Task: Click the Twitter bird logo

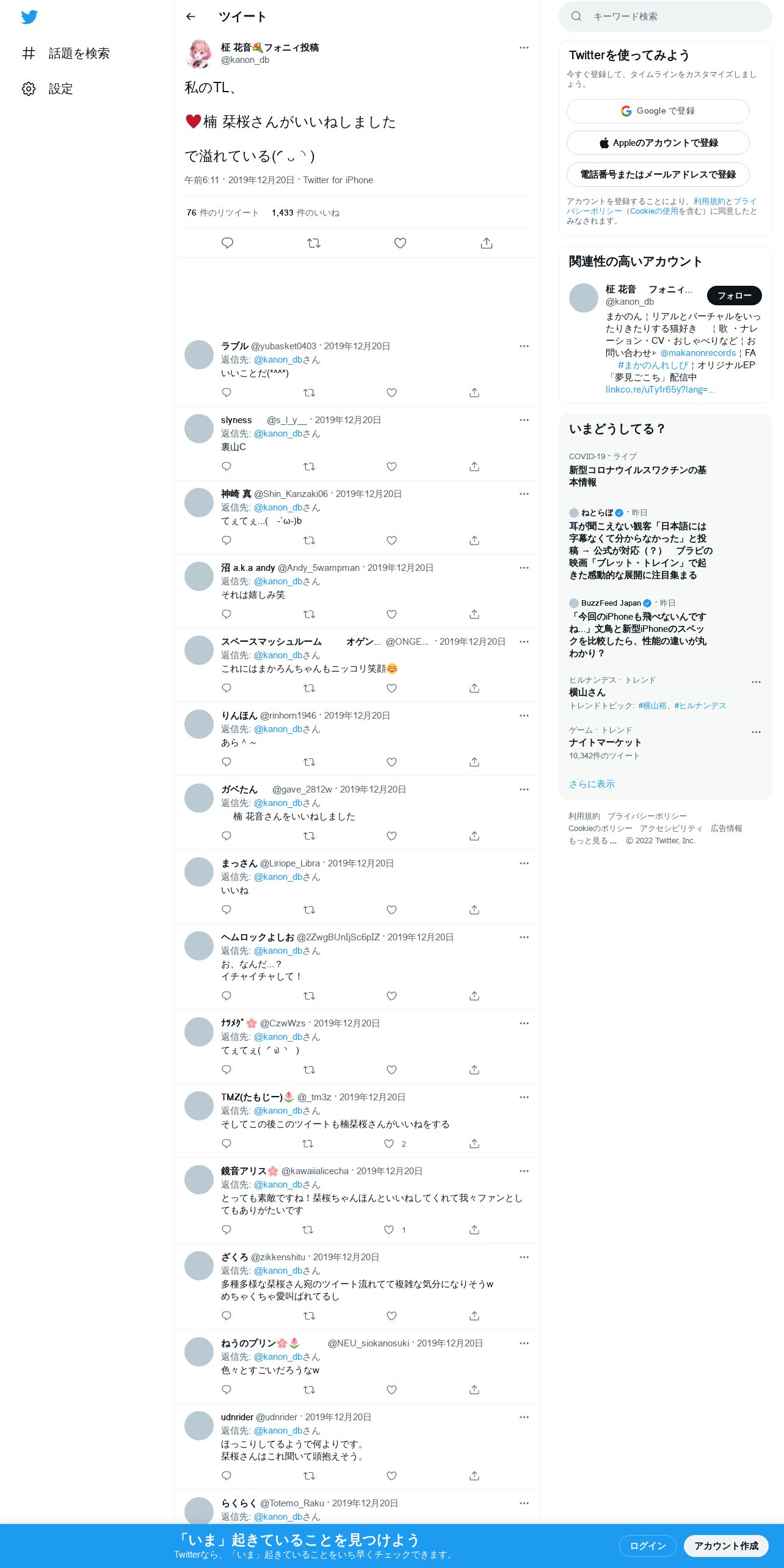Action: 29,17
